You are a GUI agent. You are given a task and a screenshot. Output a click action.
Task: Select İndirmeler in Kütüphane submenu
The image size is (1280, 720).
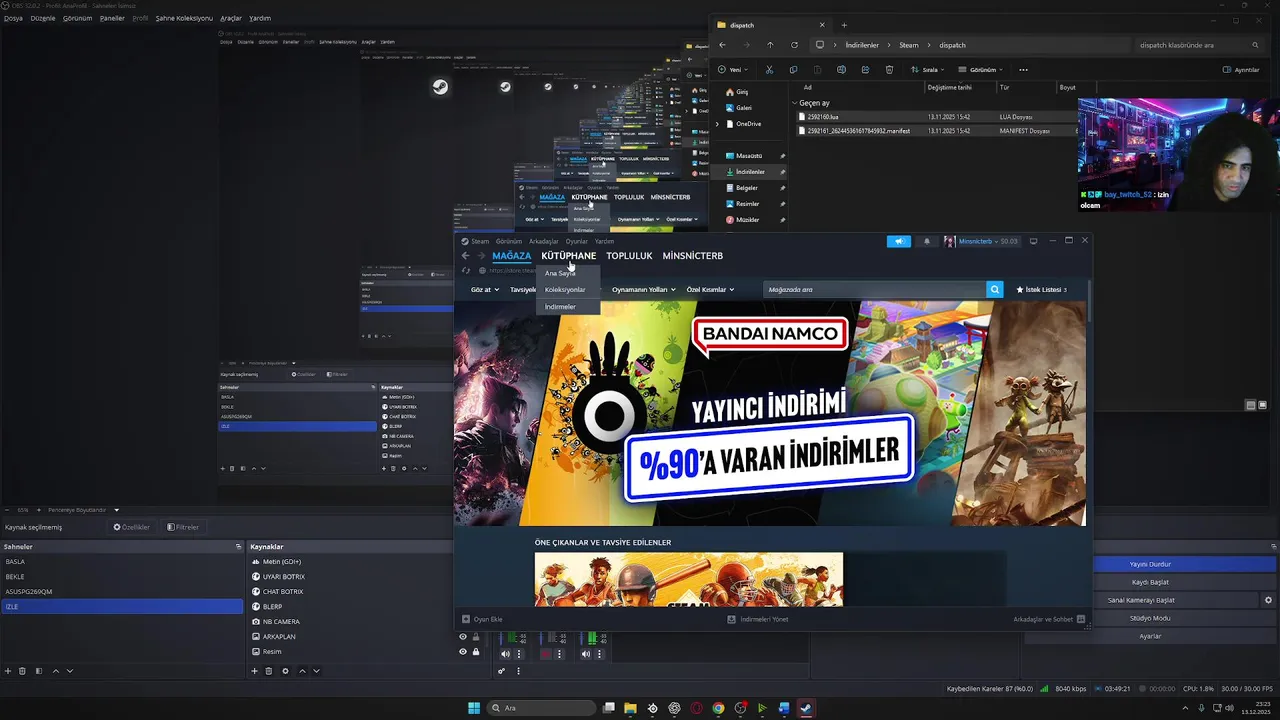click(568, 307)
